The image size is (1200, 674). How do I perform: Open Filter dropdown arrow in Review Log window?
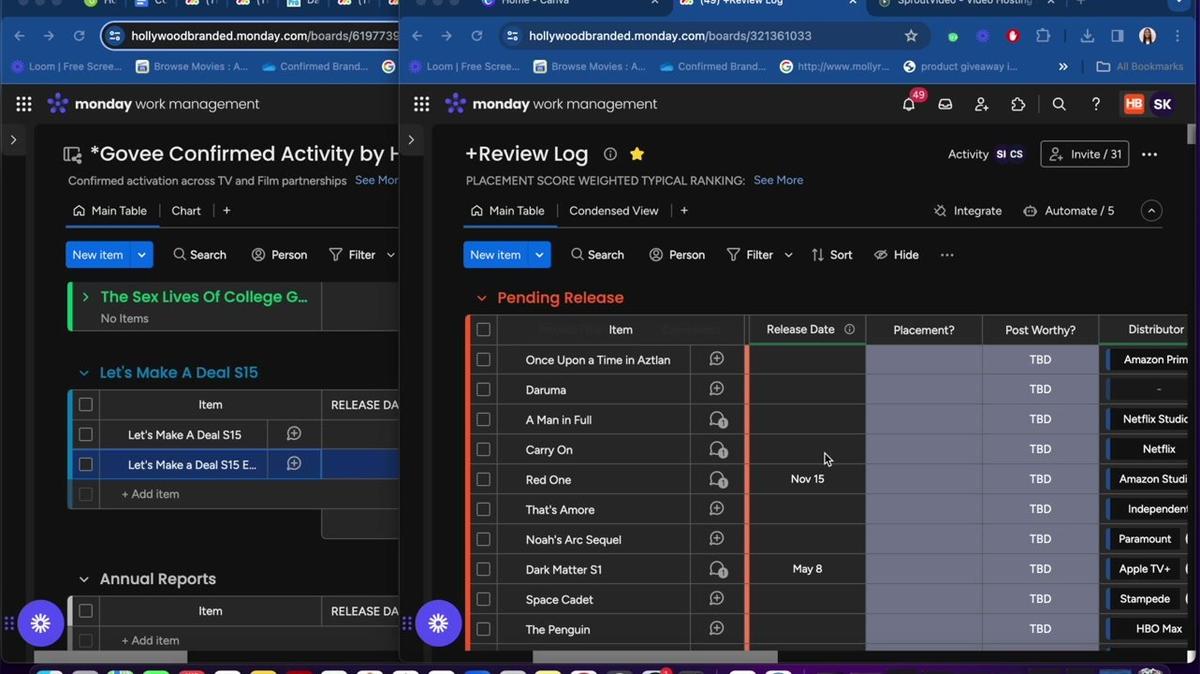[x=788, y=255]
